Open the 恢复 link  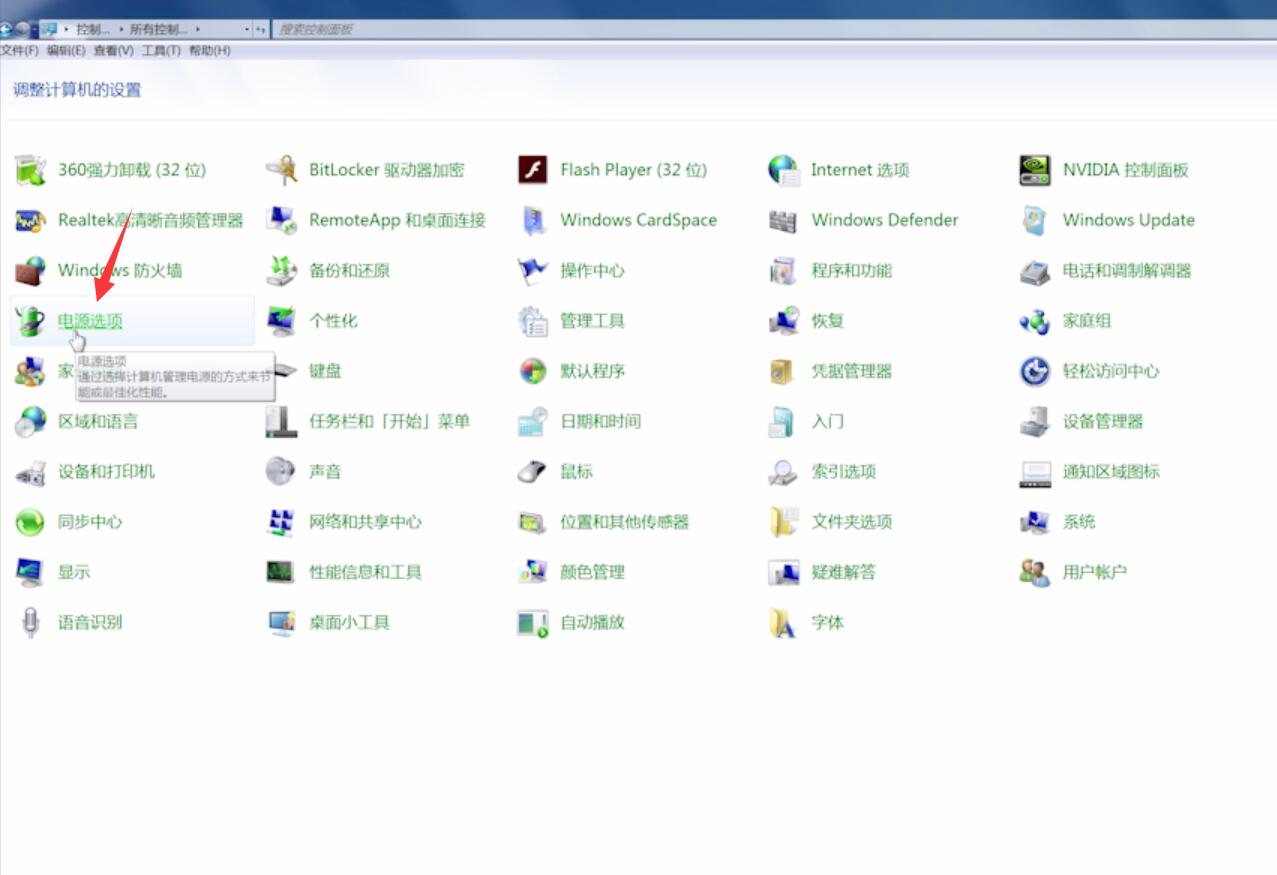[x=827, y=321]
